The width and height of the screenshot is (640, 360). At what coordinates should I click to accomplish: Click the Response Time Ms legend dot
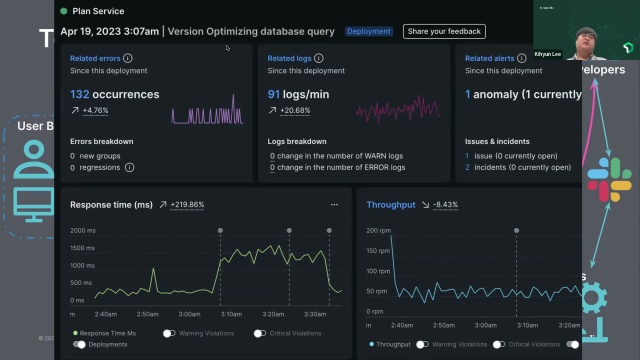(75, 333)
